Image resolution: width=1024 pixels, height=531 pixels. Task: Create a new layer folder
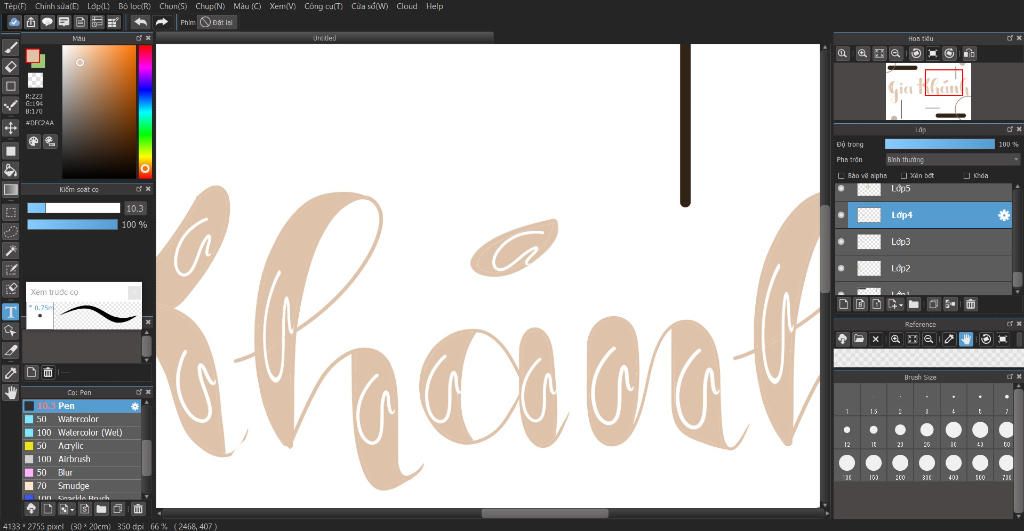click(913, 304)
